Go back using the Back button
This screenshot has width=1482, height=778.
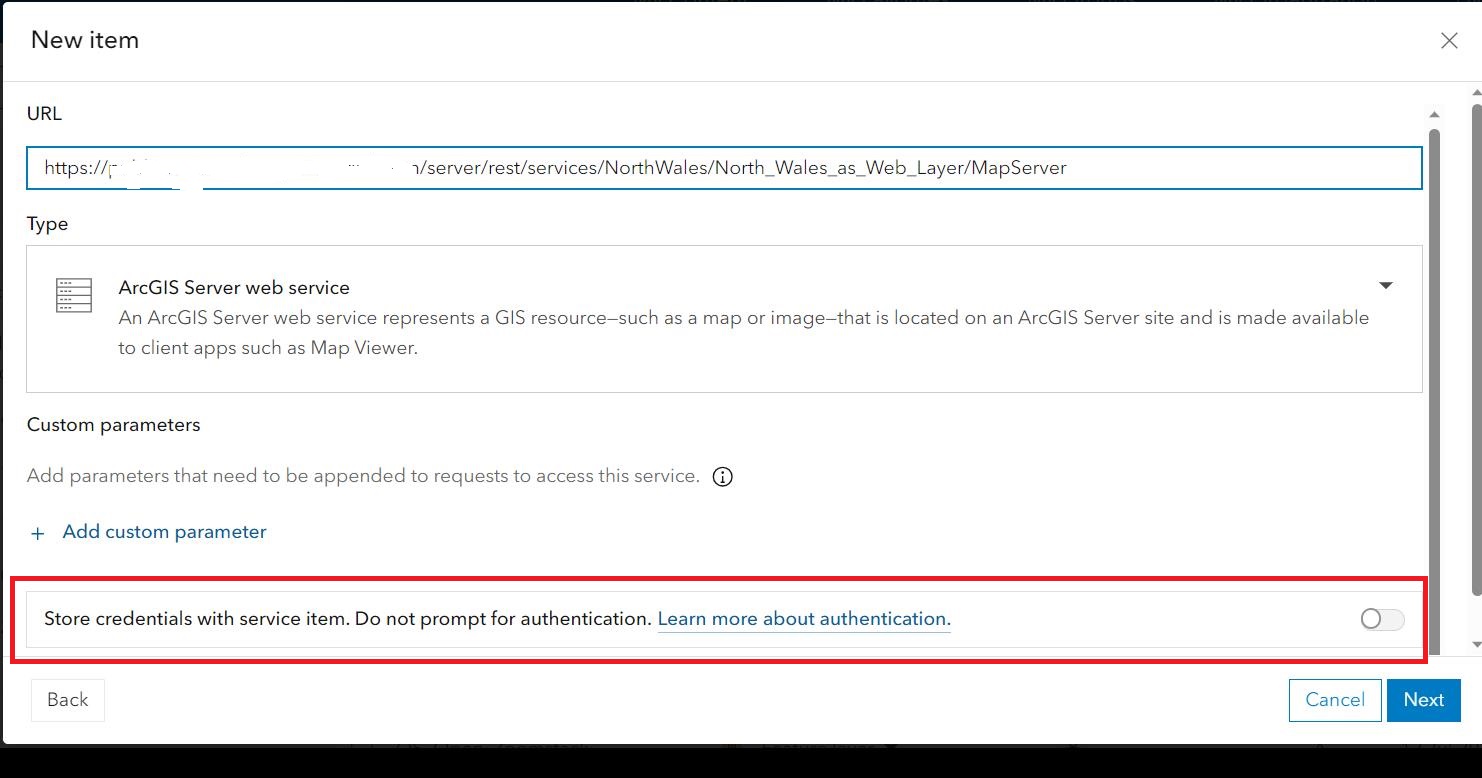tap(67, 700)
